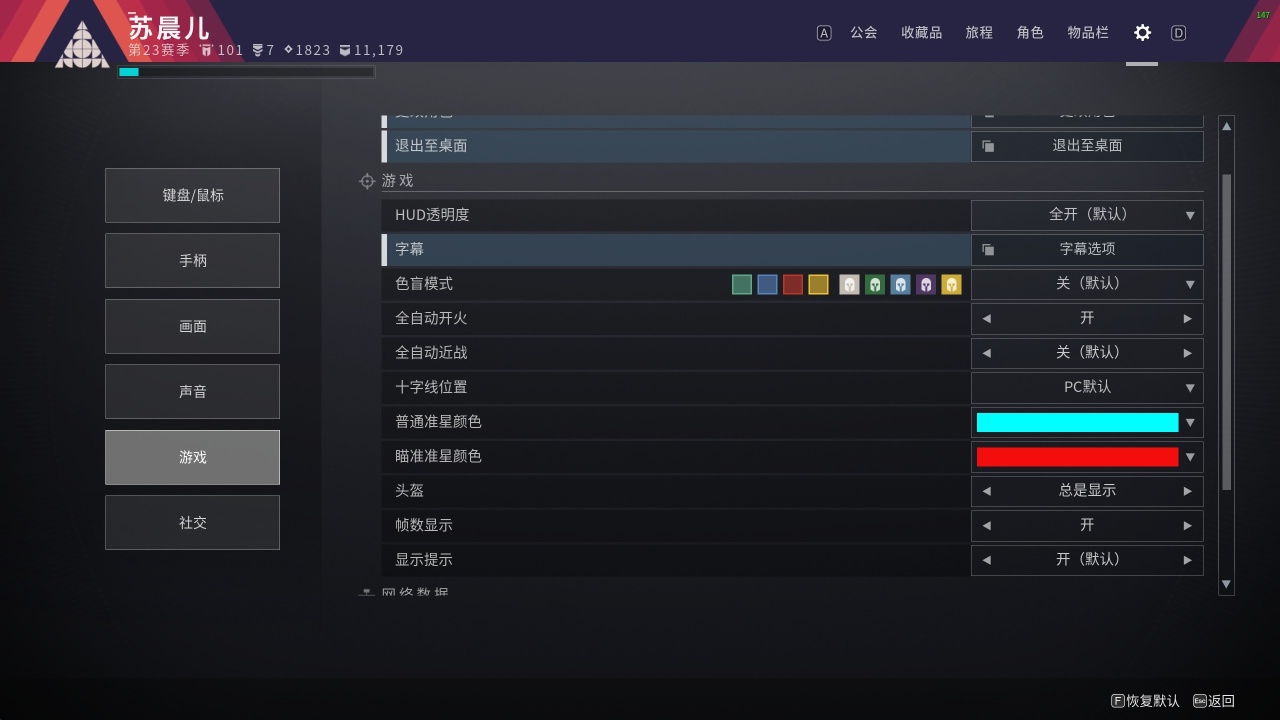
Task: Click the D key next-tab icon
Action: [1178, 33]
